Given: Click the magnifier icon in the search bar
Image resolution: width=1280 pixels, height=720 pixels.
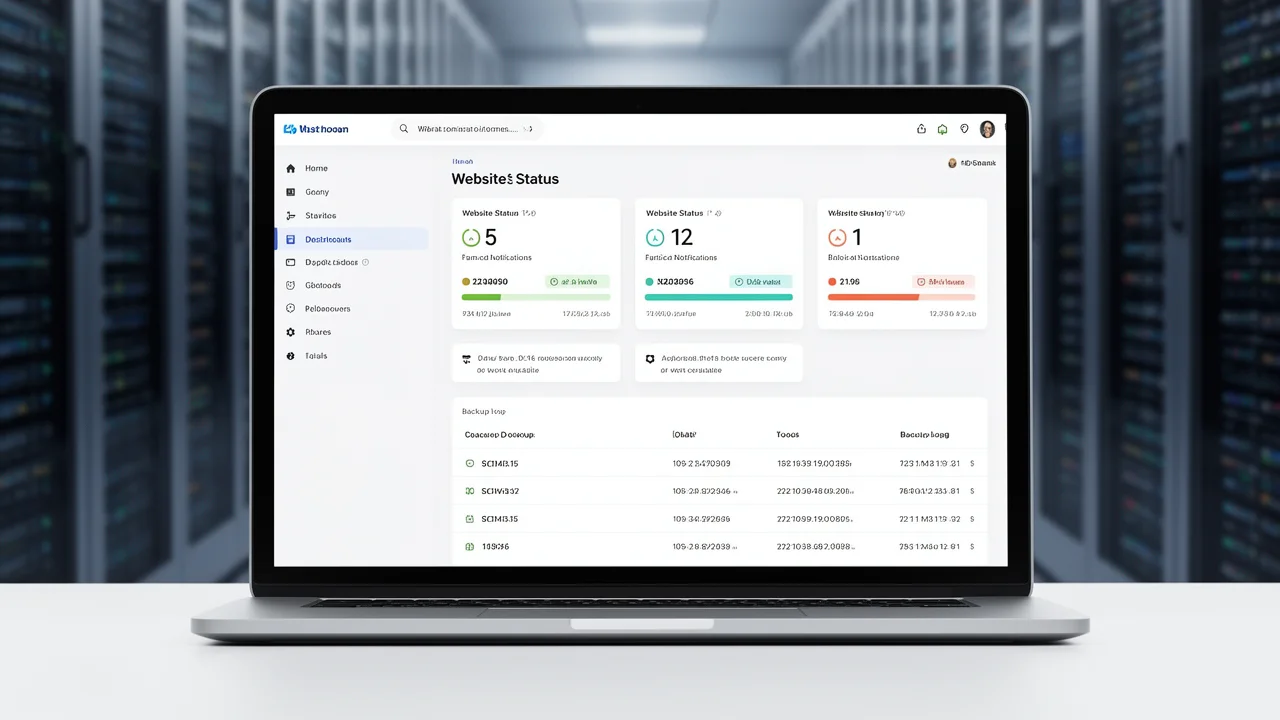Looking at the screenshot, I should [x=403, y=129].
